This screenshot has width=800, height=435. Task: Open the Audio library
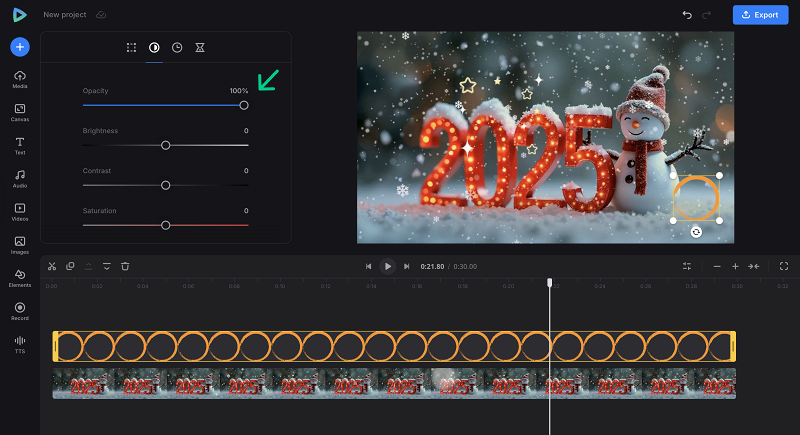tap(20, 178)
